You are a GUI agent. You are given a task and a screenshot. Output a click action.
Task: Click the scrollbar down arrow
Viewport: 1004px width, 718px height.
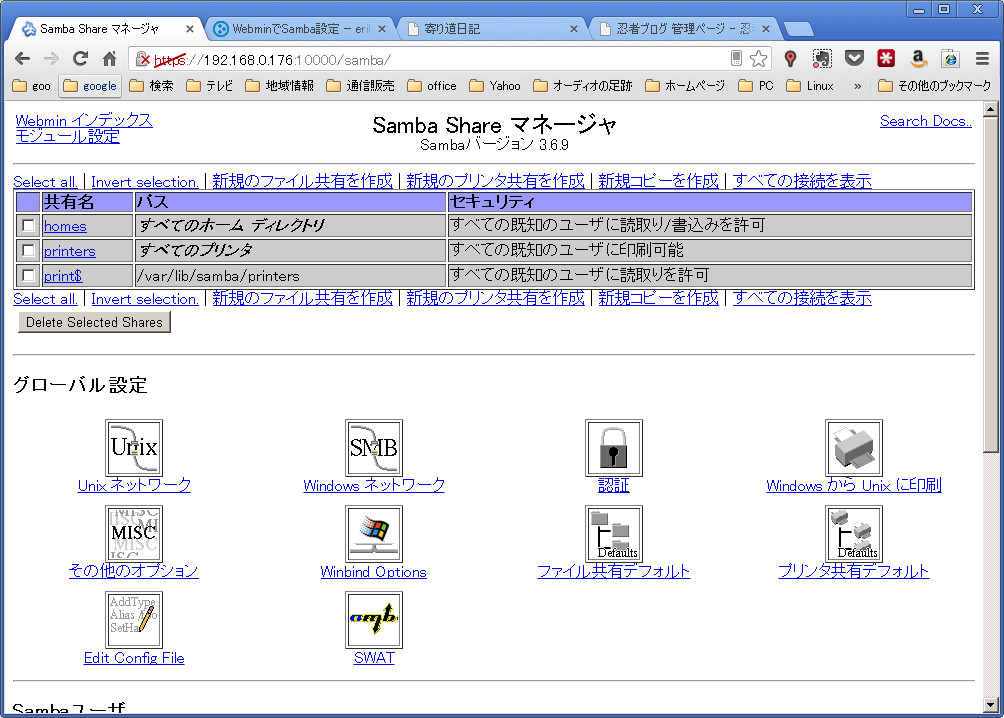[x=991, y=706]
